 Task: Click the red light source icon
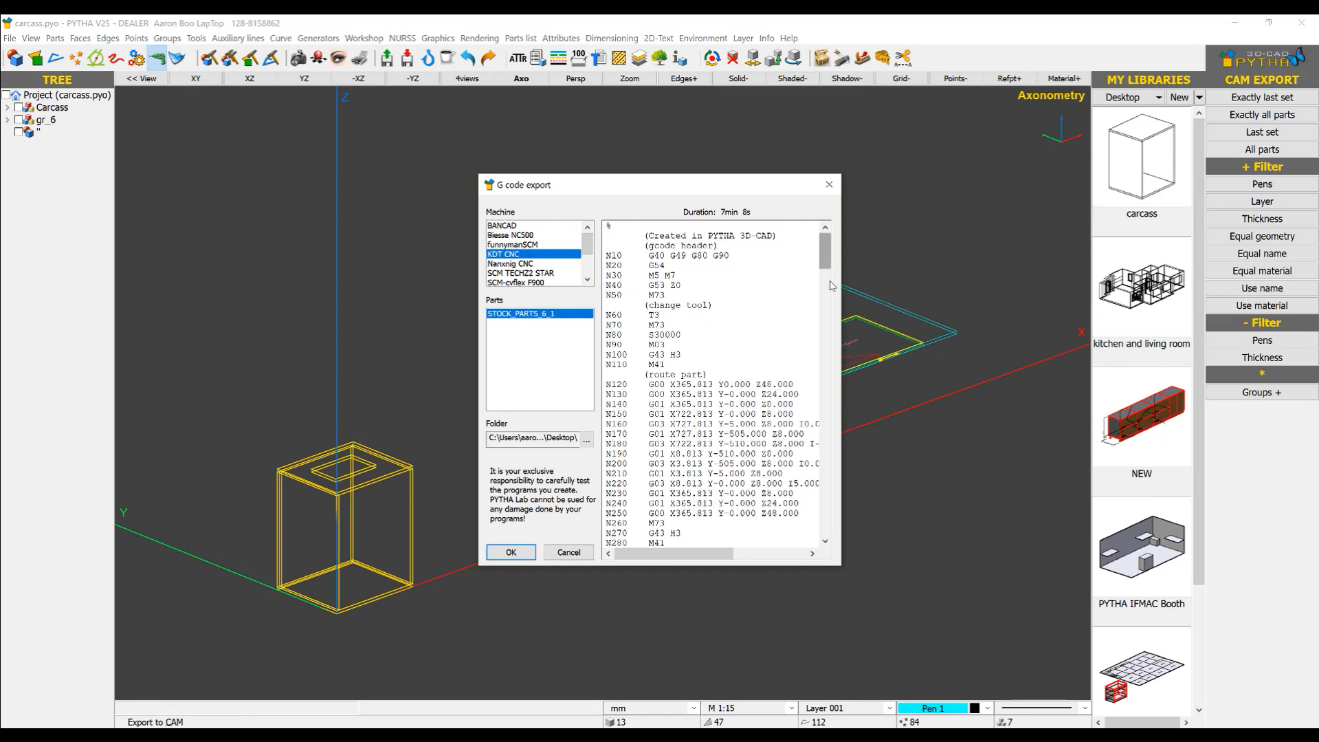tap(318, 58)
